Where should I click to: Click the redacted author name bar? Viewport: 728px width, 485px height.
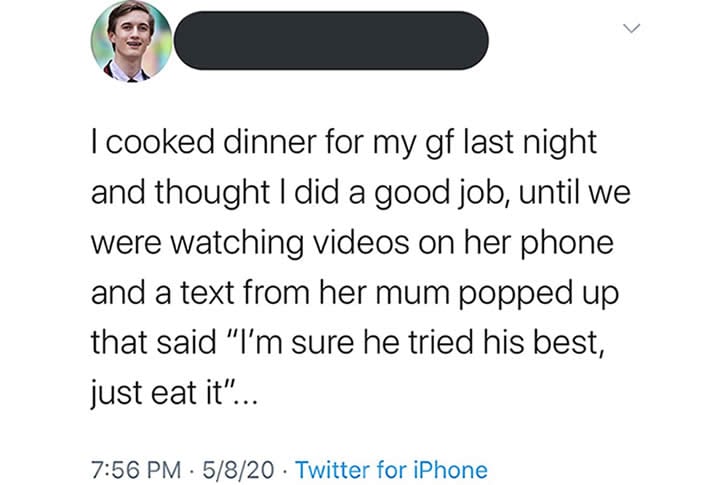[331, 40]
